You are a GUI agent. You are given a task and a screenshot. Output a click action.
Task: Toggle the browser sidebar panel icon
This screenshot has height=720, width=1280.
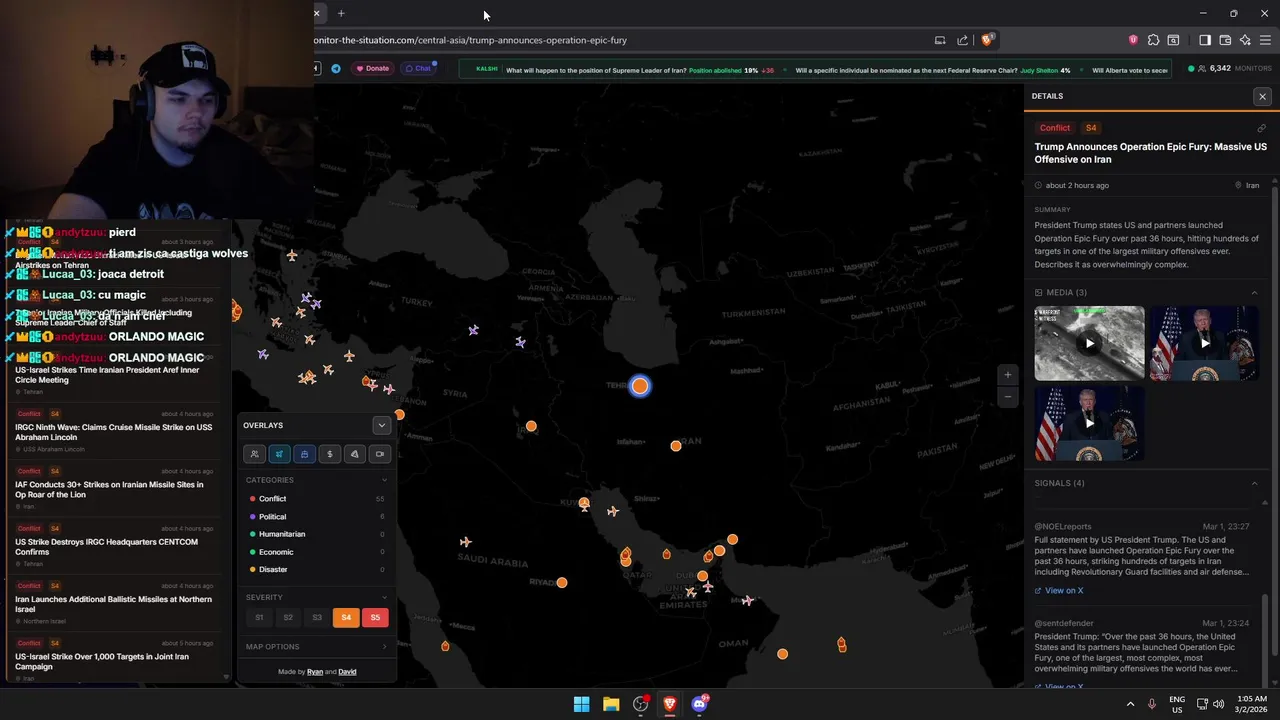pos(1205,40)
